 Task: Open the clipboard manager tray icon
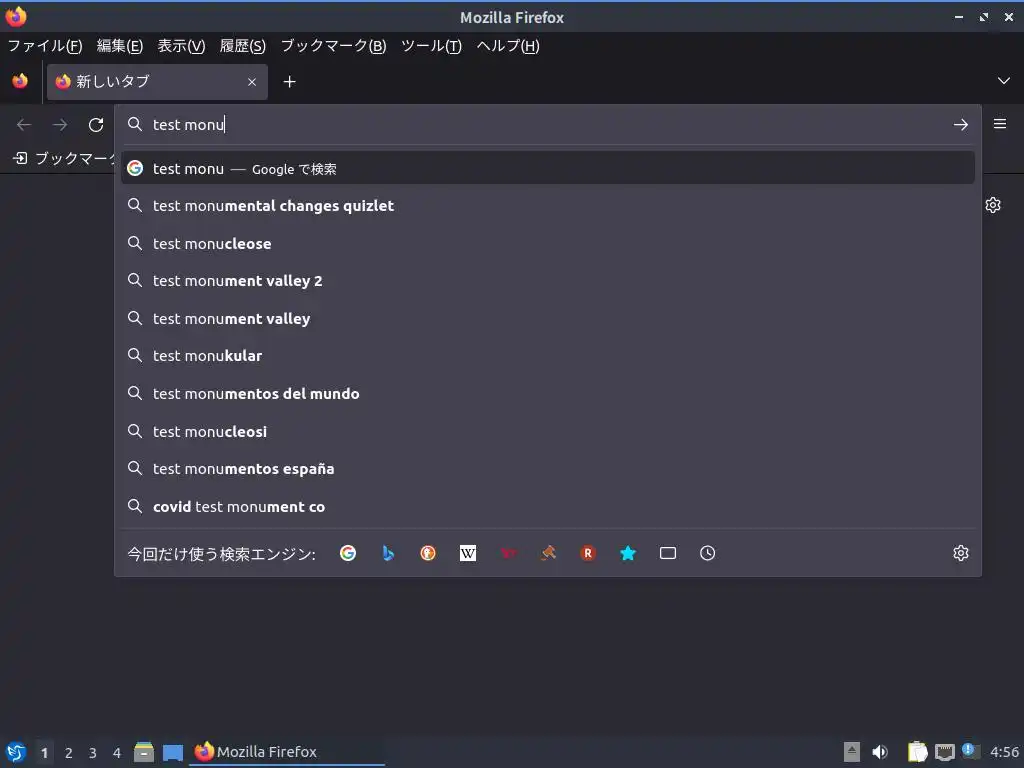click(x=917, y=752)
